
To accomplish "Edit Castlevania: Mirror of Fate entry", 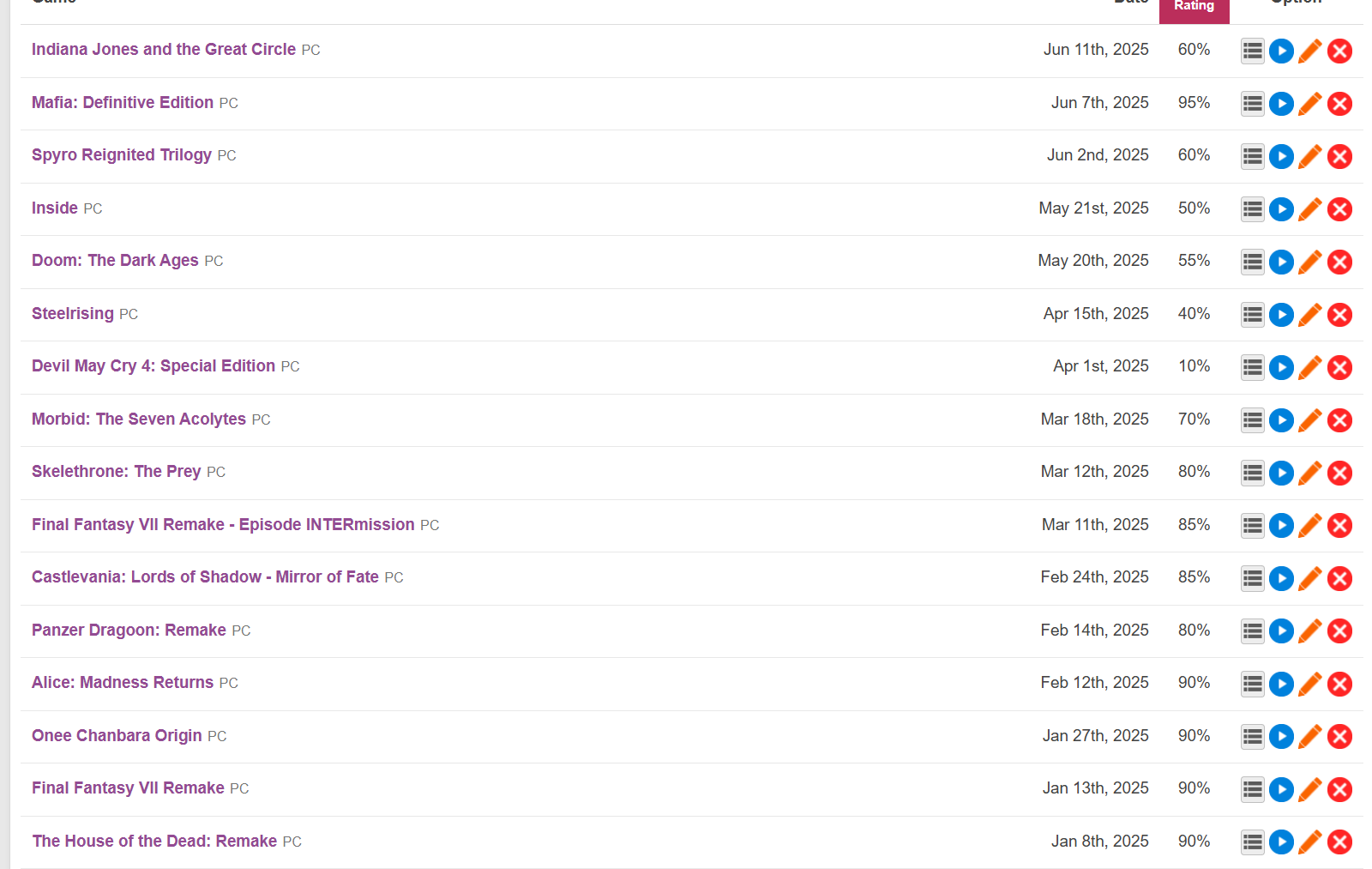I will click(x=1310, y=579).
